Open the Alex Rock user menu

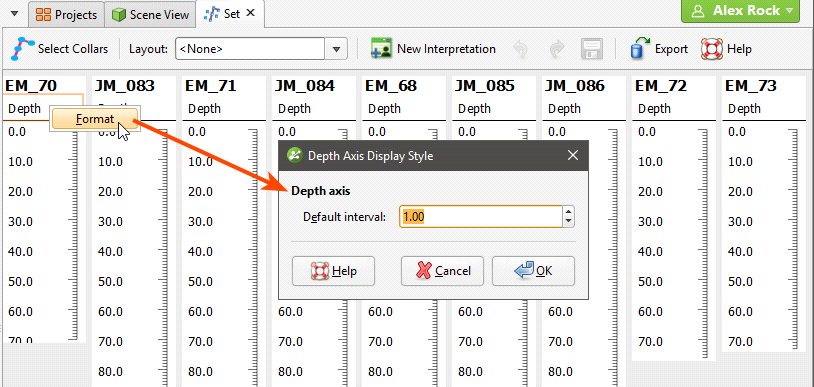740,11
